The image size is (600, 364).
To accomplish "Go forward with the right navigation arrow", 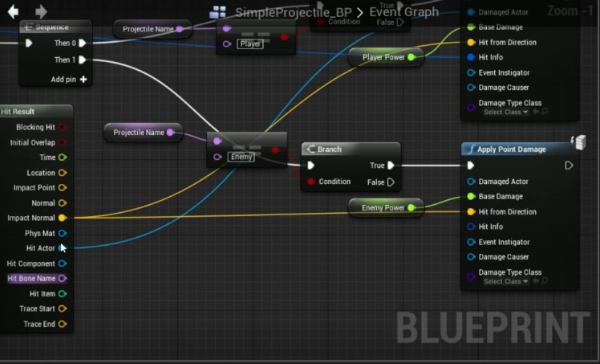I will pyautogui.click(x=41, y=11).
